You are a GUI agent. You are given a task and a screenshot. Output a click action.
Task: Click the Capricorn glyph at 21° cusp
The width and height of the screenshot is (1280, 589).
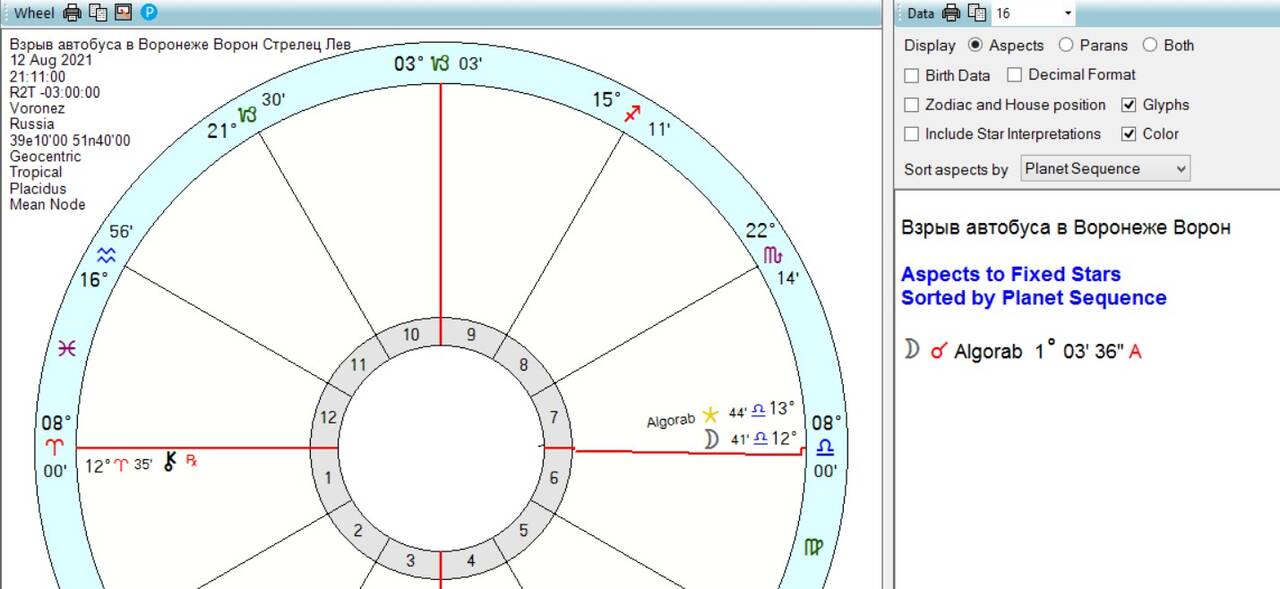coord(247,114)
